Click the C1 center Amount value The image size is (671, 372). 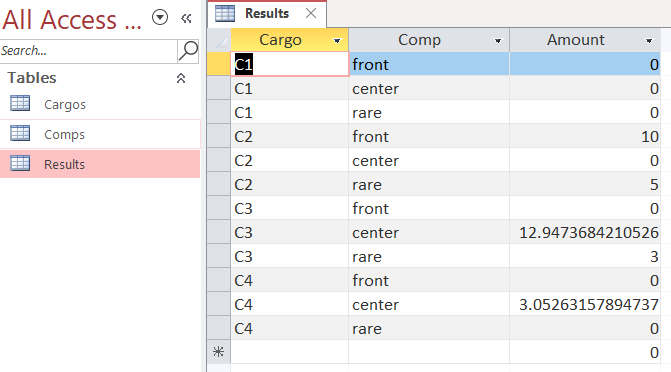pyautogui.click(x=585, y=89)
